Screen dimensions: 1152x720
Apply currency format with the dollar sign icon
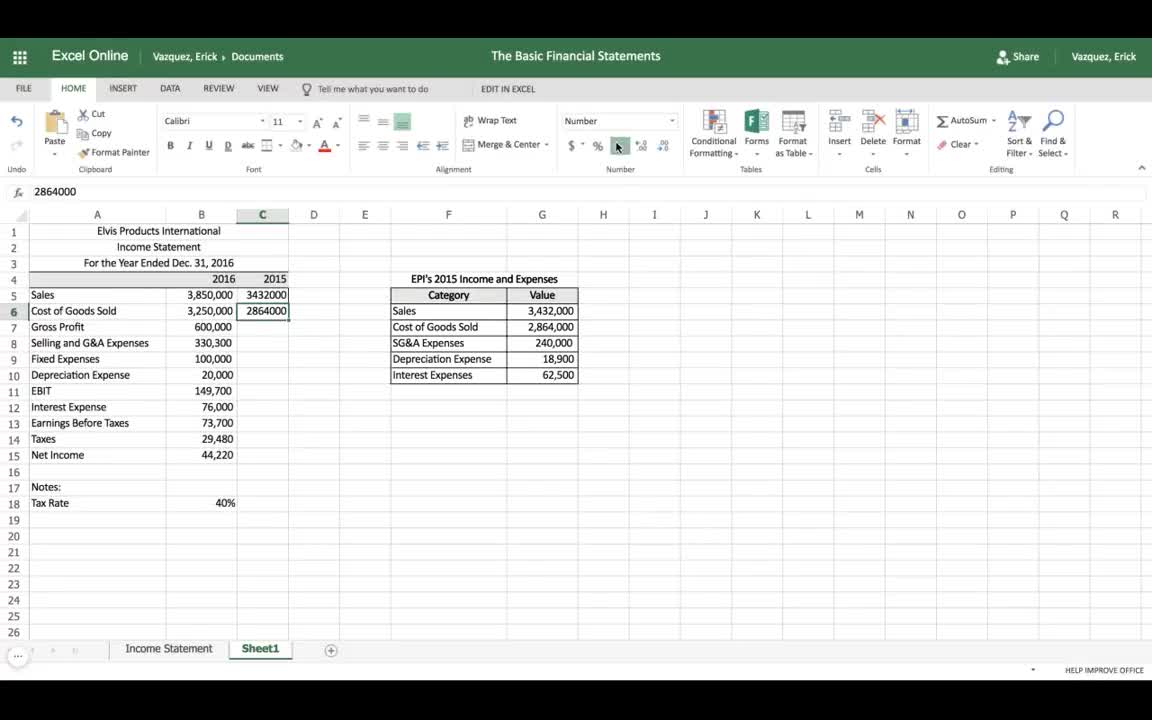tap(571, 145)
